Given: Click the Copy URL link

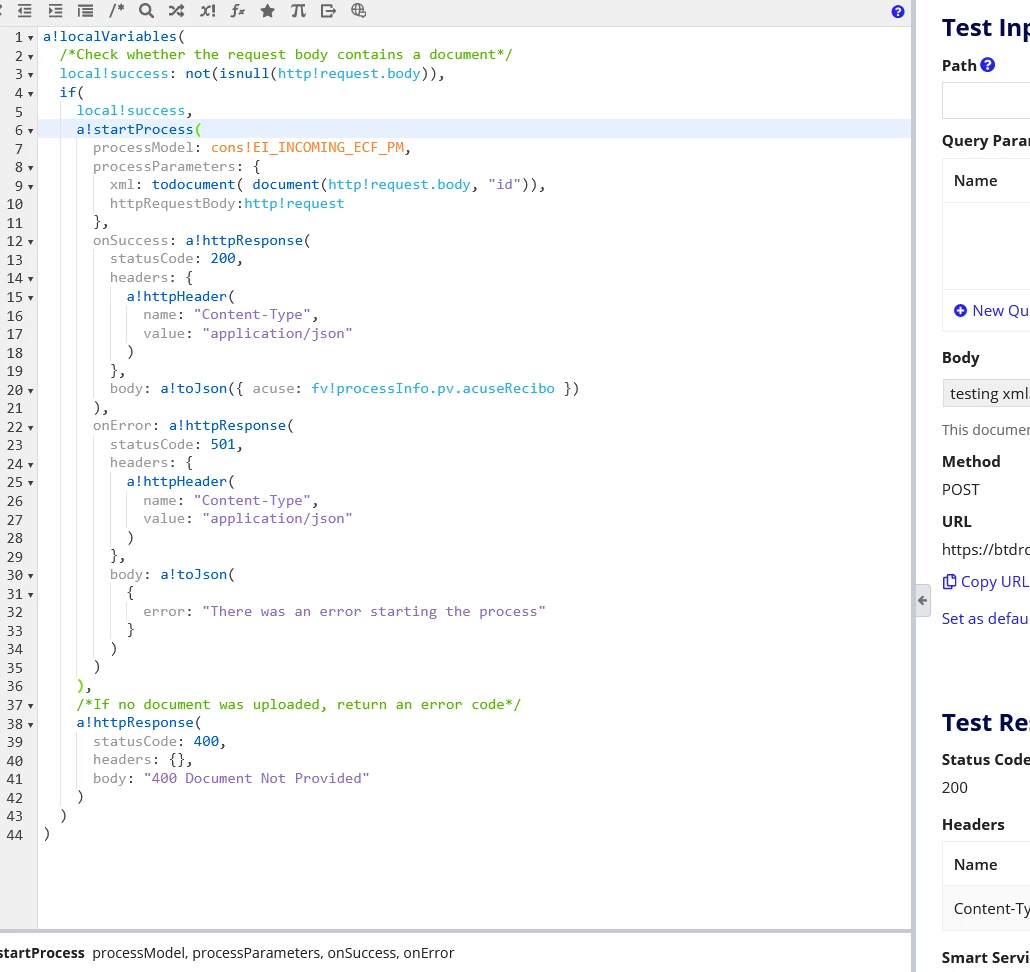Looking at the screenshot, I should click(x=985, y=582).
